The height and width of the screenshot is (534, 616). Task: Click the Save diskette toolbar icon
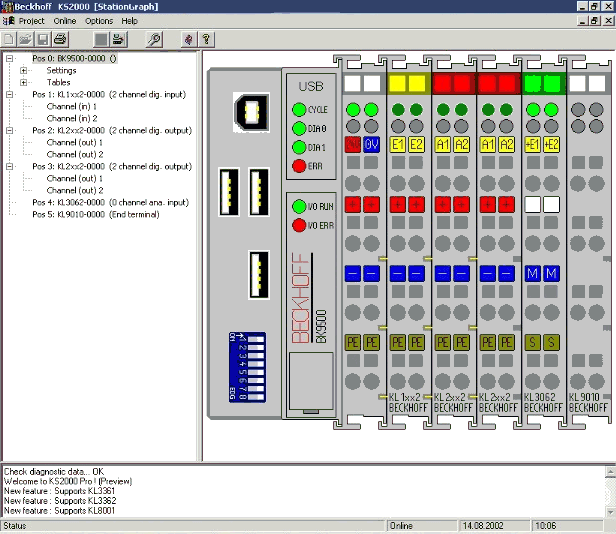[x=43, y=40]
